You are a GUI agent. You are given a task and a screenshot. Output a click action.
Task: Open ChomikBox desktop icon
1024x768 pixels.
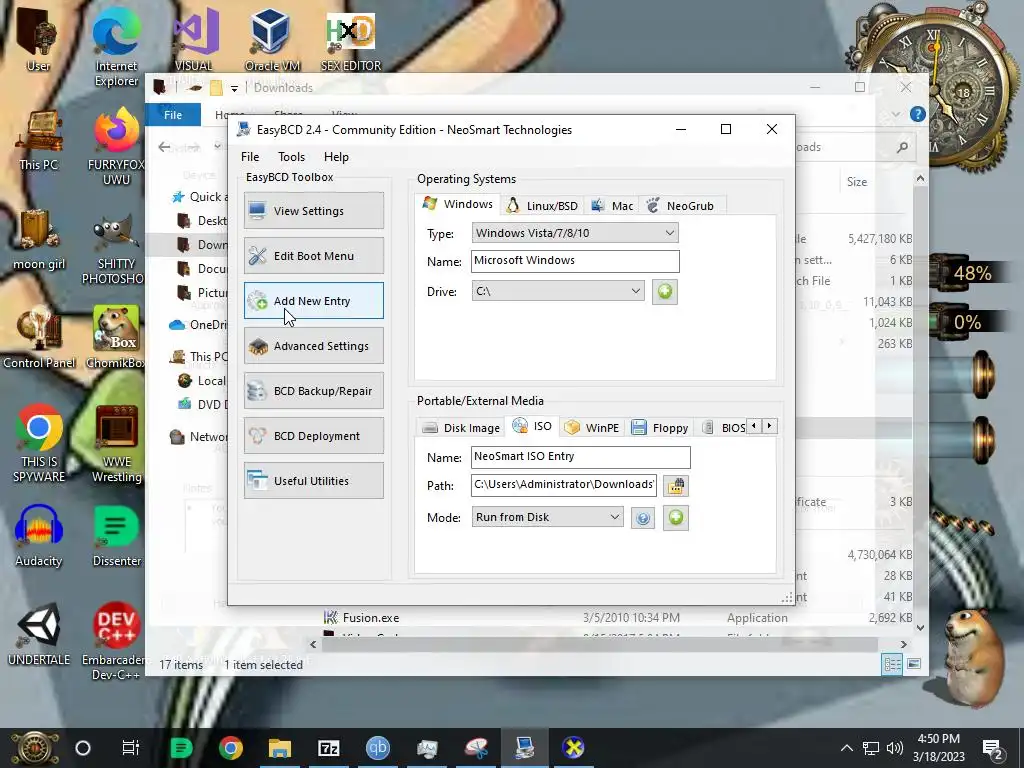click(x=116, y=337)
